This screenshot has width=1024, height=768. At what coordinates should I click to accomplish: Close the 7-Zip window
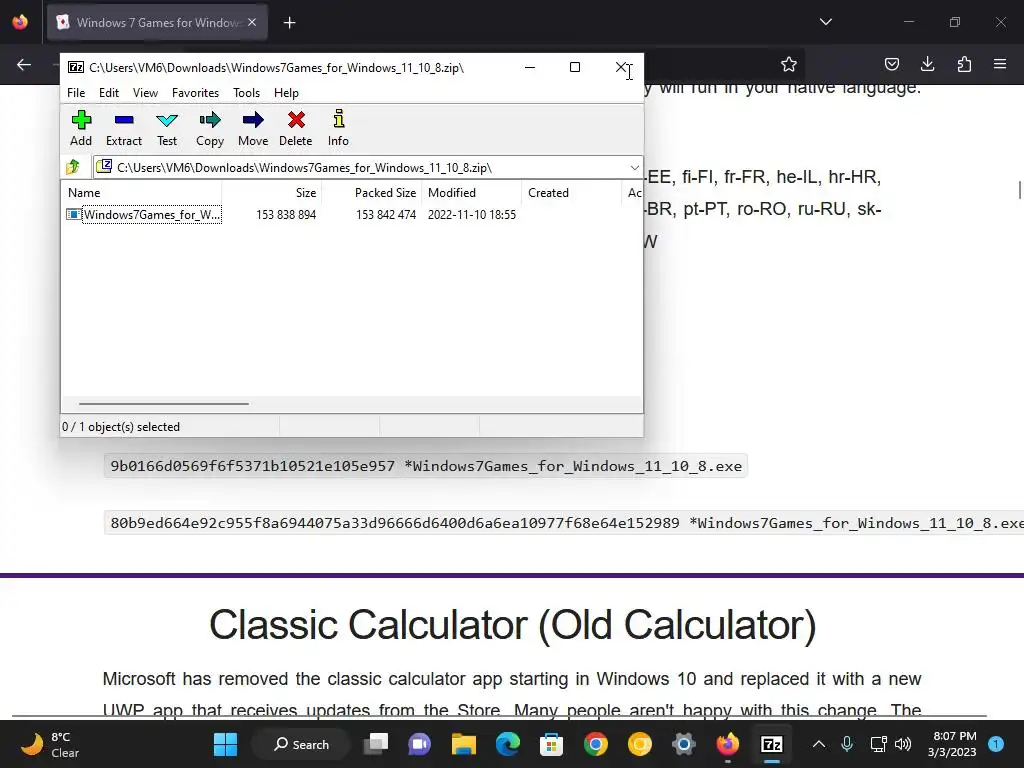pyautogui.click(x=621, y=67)
